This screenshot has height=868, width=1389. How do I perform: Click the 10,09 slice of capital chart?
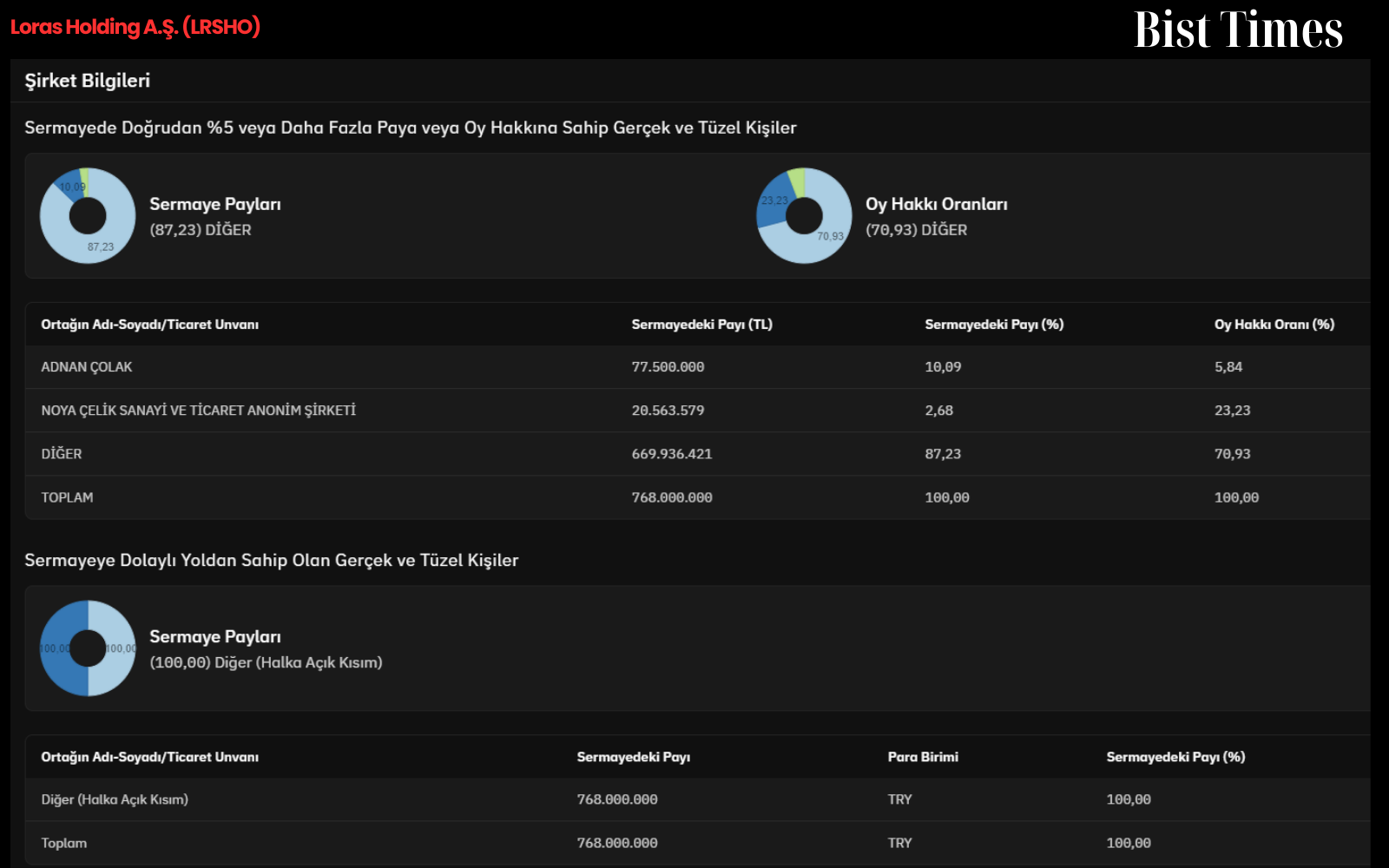point(69,184)
